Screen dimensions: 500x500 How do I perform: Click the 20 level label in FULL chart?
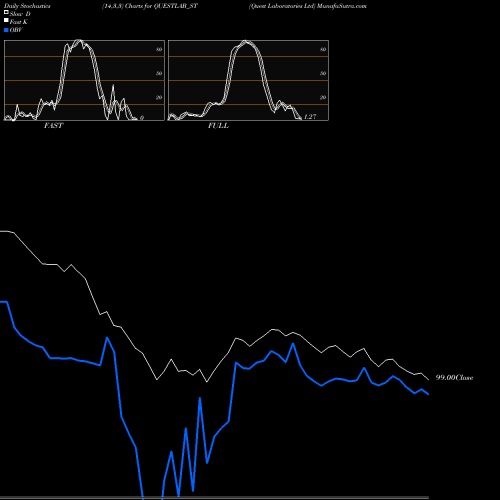coord(323,97)
